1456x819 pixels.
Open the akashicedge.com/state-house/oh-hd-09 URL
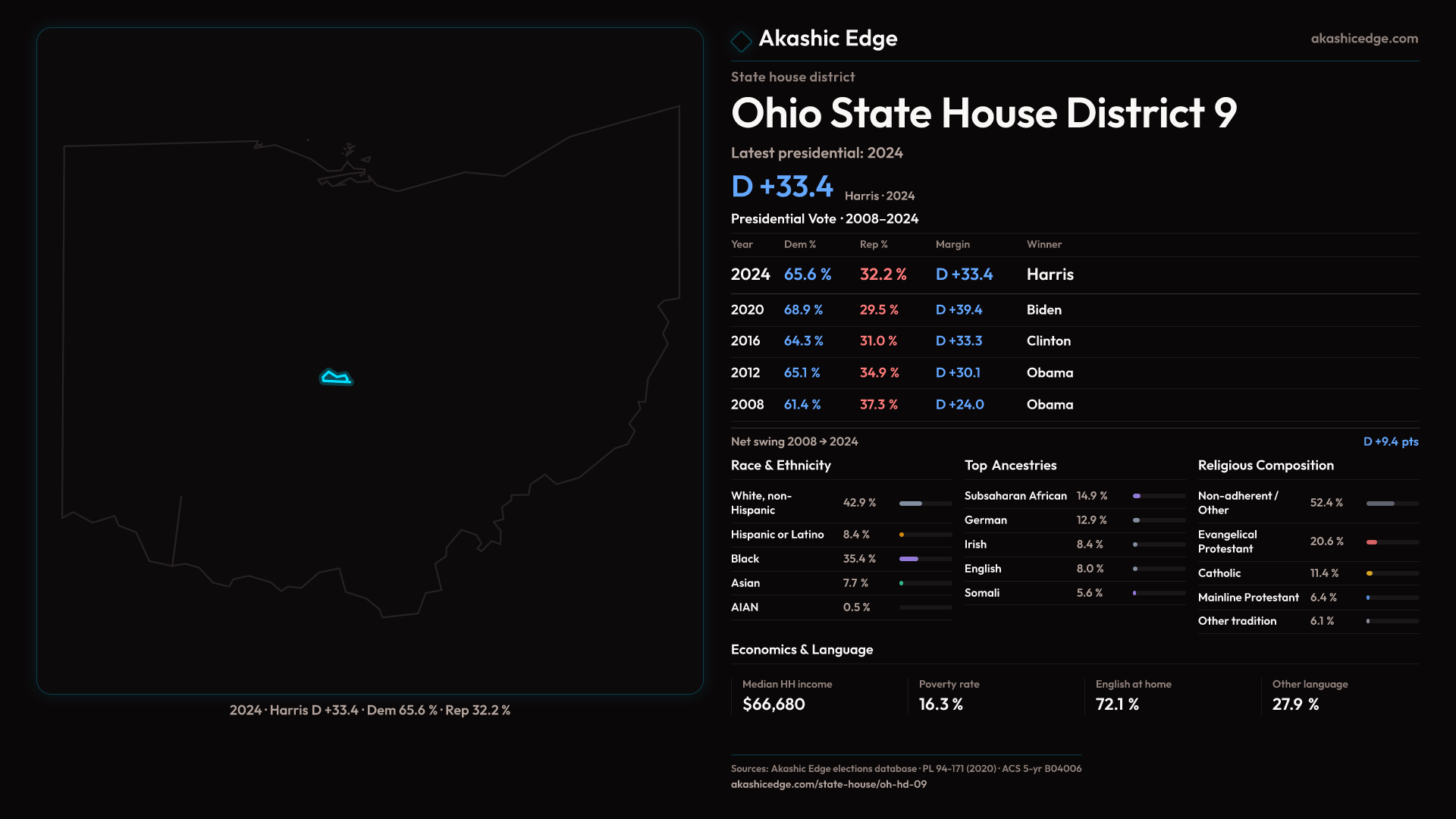tap(828, 784)
